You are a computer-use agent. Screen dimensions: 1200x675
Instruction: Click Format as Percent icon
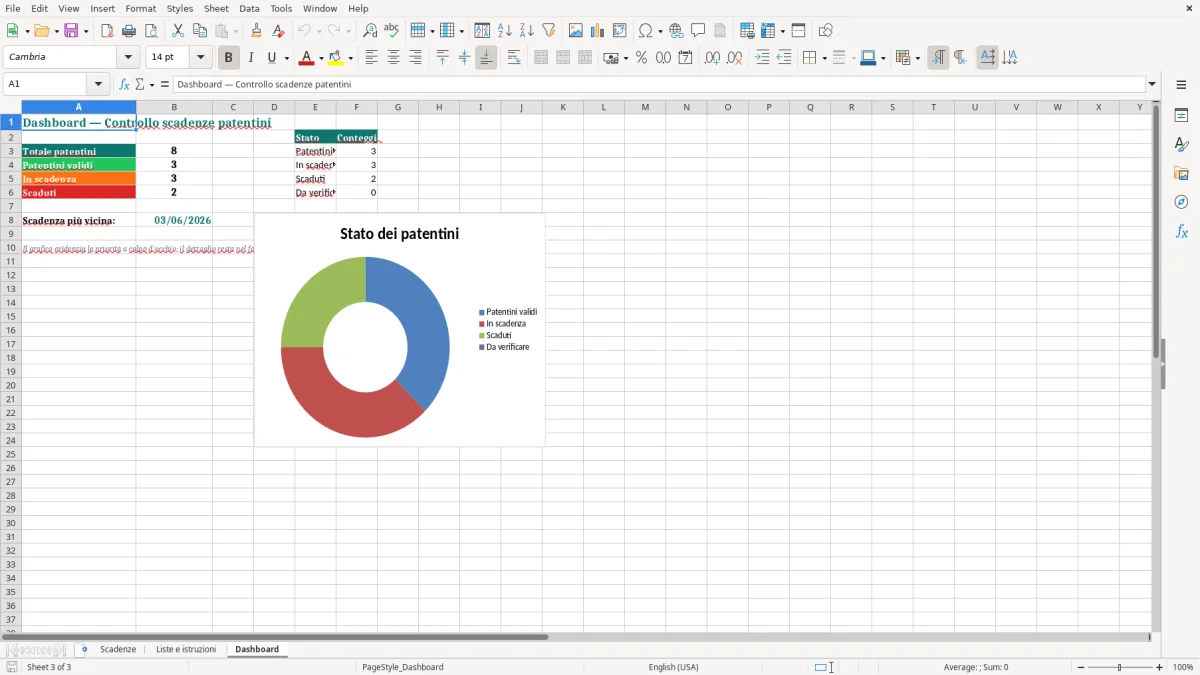pyautogui.click(x=642, y=58)
